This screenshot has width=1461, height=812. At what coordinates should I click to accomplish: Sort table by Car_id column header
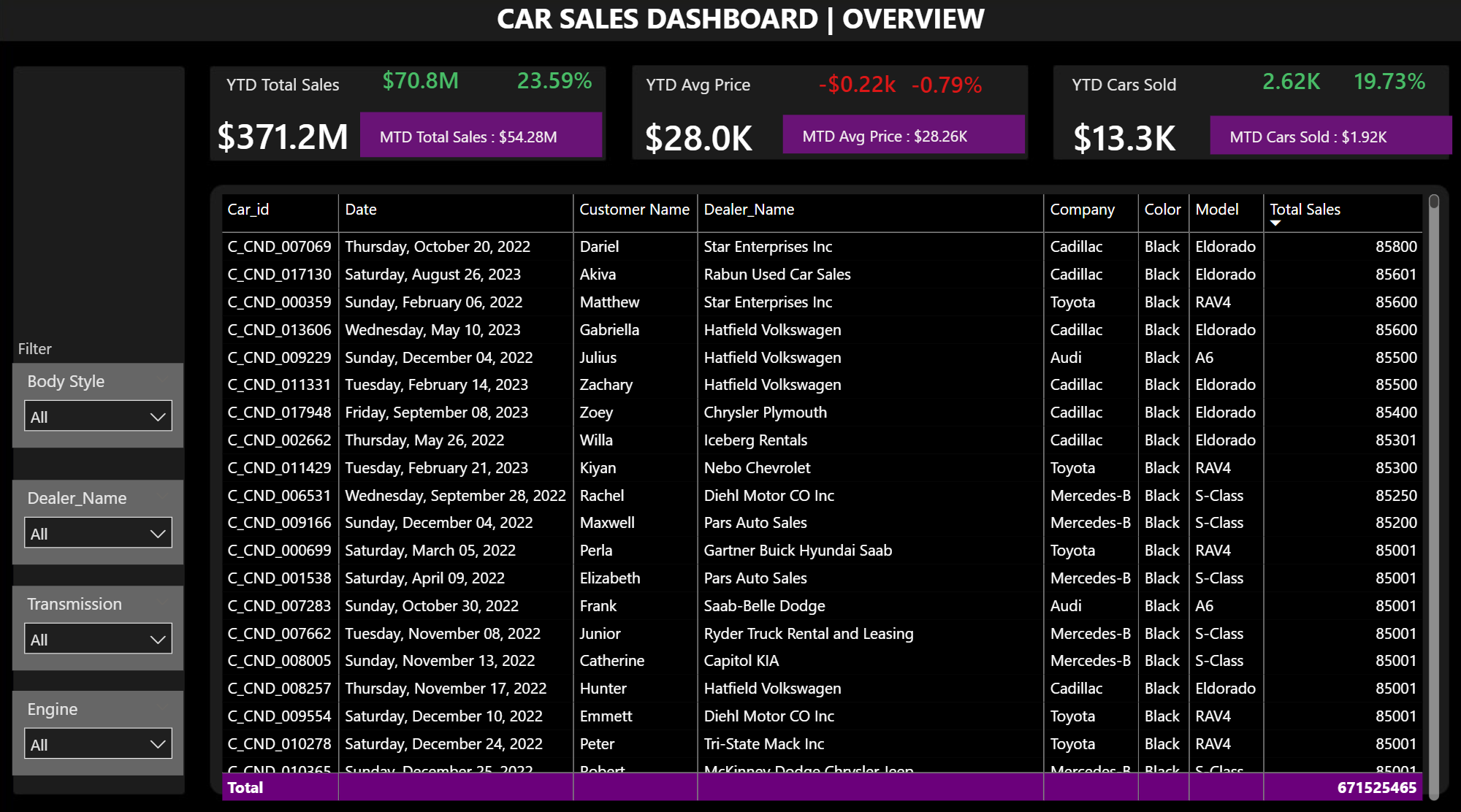click(x=248, y=210)
